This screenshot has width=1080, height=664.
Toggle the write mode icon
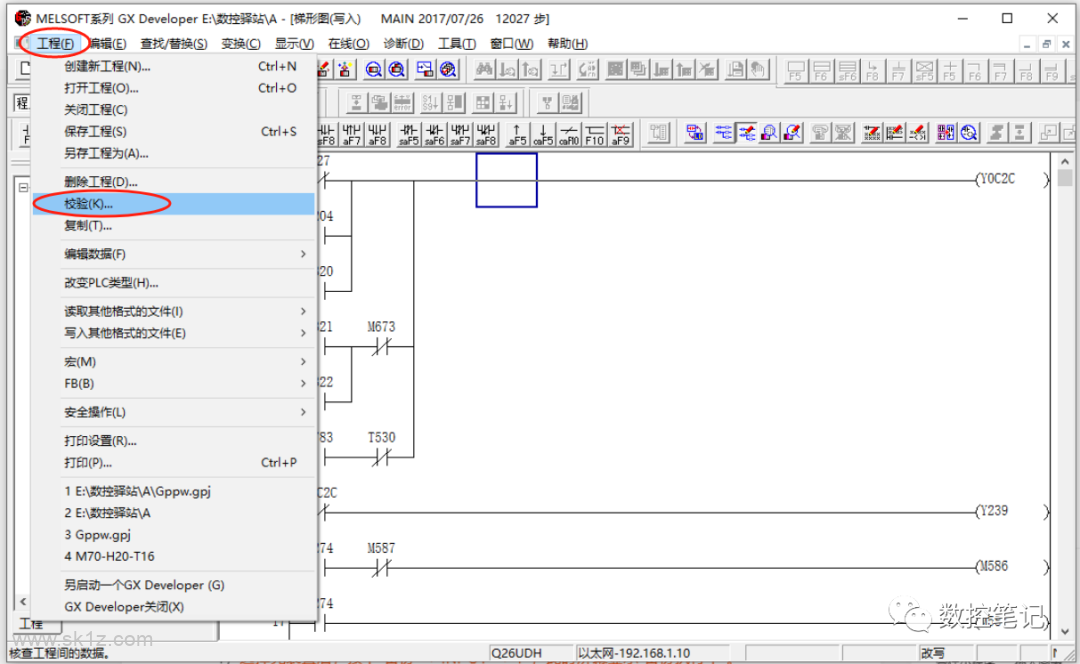tap(747, 133)
